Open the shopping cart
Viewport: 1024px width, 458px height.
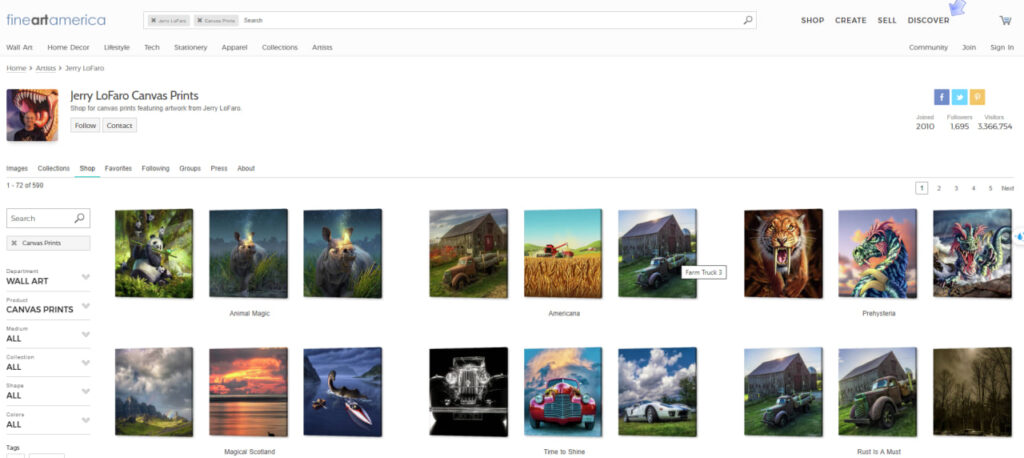(x=1005, y=20)
